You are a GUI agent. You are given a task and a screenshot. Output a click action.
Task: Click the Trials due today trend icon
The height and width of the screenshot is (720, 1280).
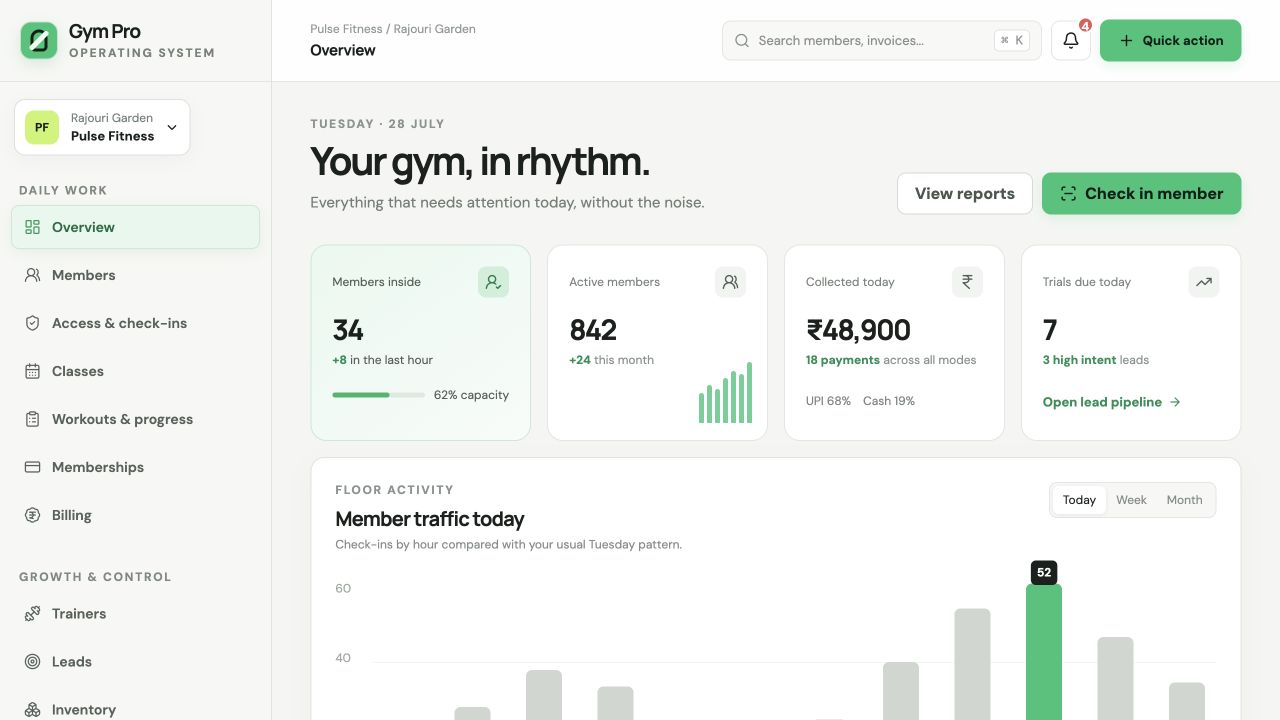tap(1204, 282)
